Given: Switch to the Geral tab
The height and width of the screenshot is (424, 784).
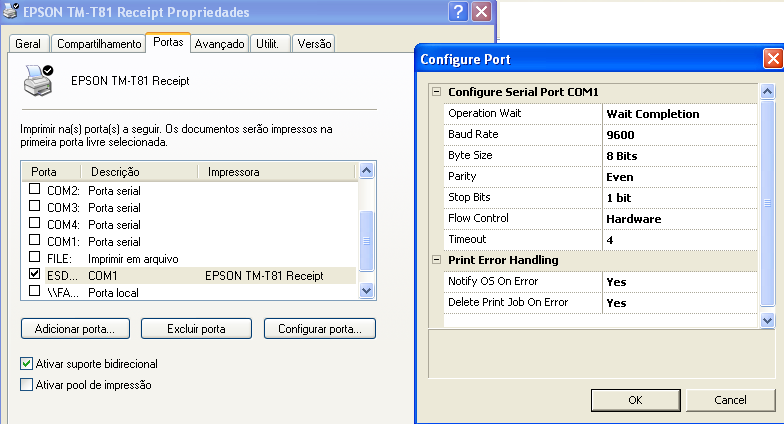Looking at the screenshot, I should [x=28, y=44].
